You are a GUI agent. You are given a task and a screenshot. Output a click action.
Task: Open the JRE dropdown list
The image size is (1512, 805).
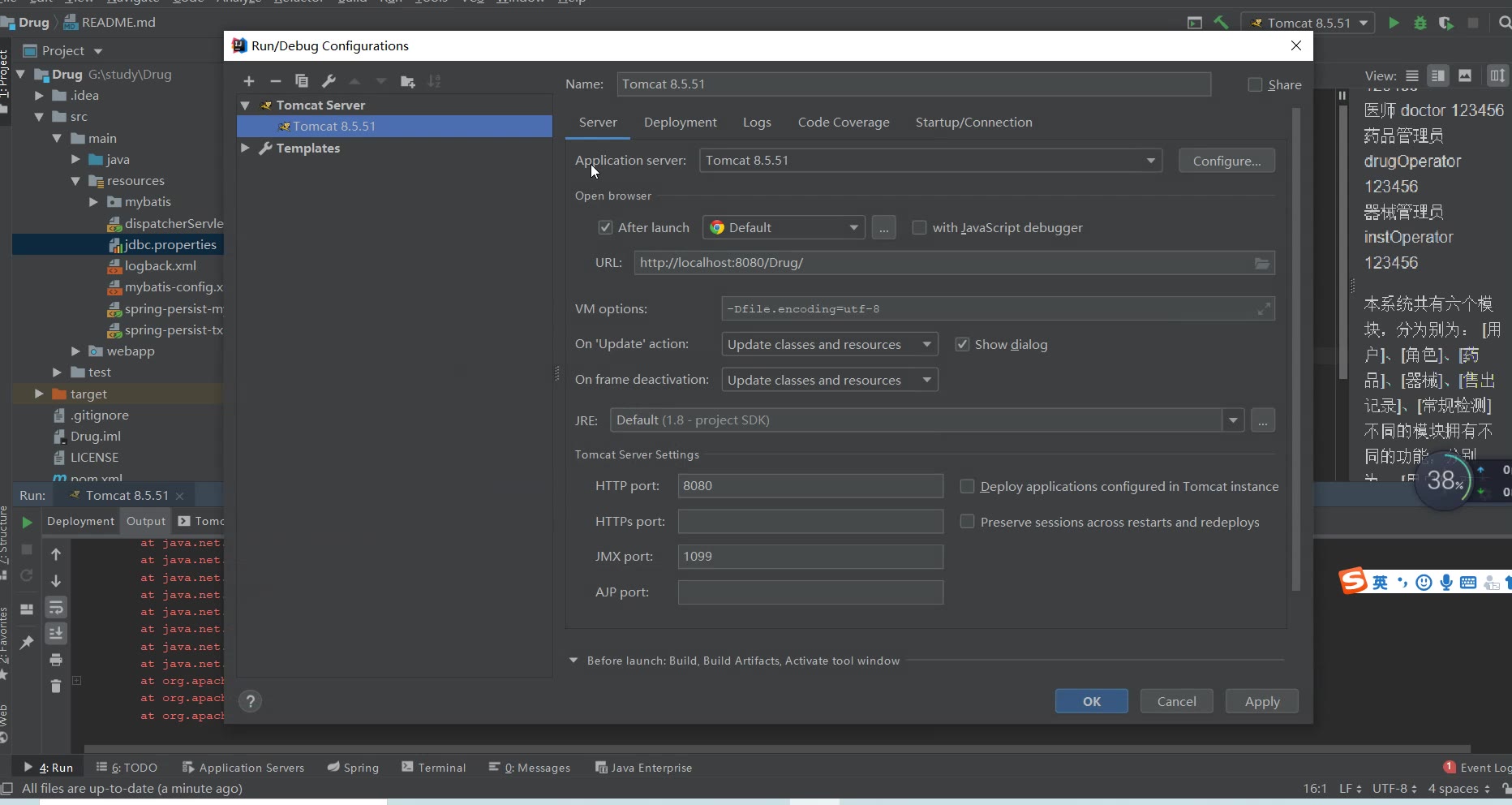pos(1233,420)
